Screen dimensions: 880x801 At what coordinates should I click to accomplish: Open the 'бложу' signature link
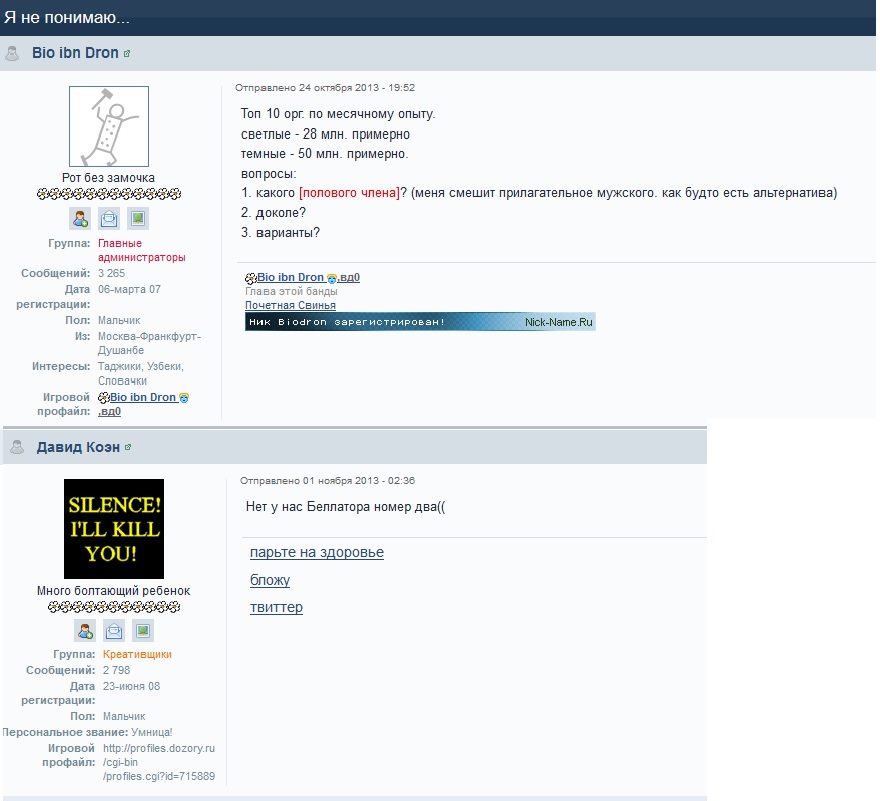270,580
